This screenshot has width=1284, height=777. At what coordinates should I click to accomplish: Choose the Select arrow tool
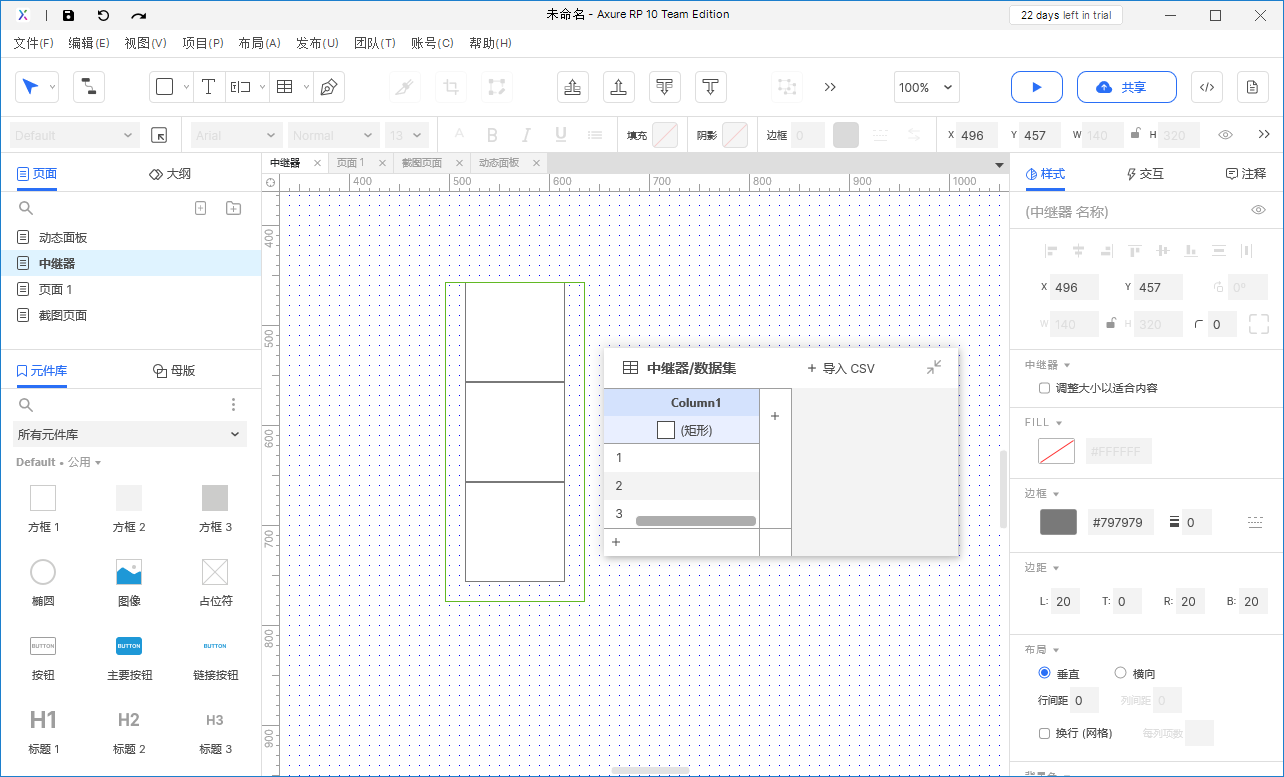click(31, 87)
